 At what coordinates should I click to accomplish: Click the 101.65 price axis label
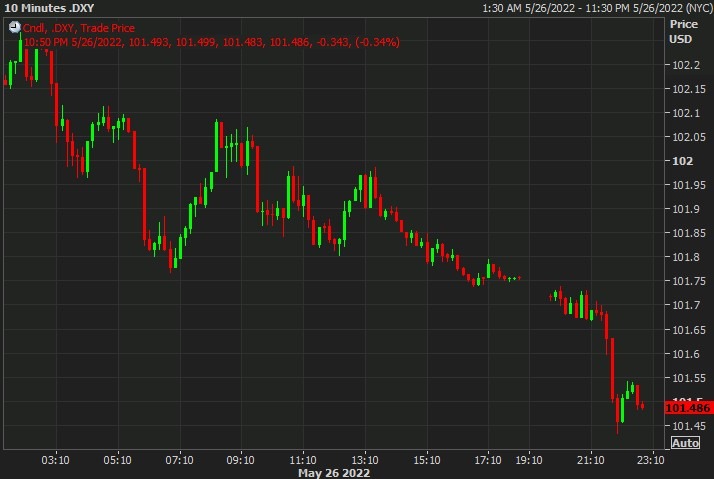pyautogui.click(x=689, y=330)
